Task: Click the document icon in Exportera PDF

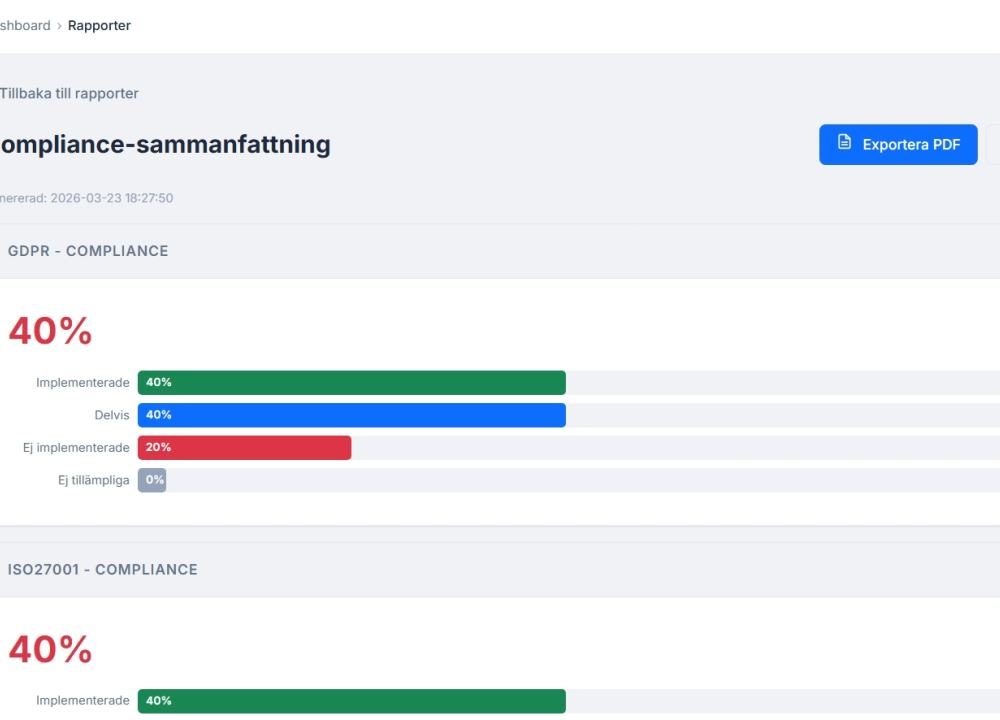Action: coord(844,142)
